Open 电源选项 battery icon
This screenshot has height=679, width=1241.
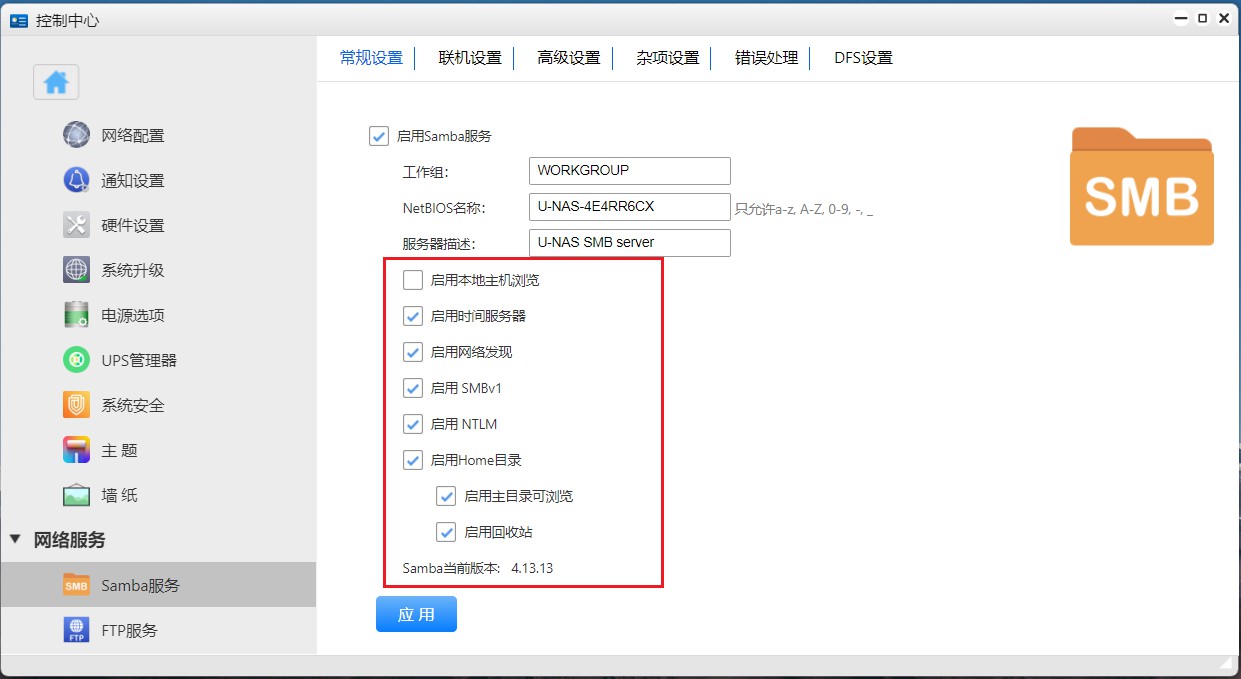[x=77, y=315]
